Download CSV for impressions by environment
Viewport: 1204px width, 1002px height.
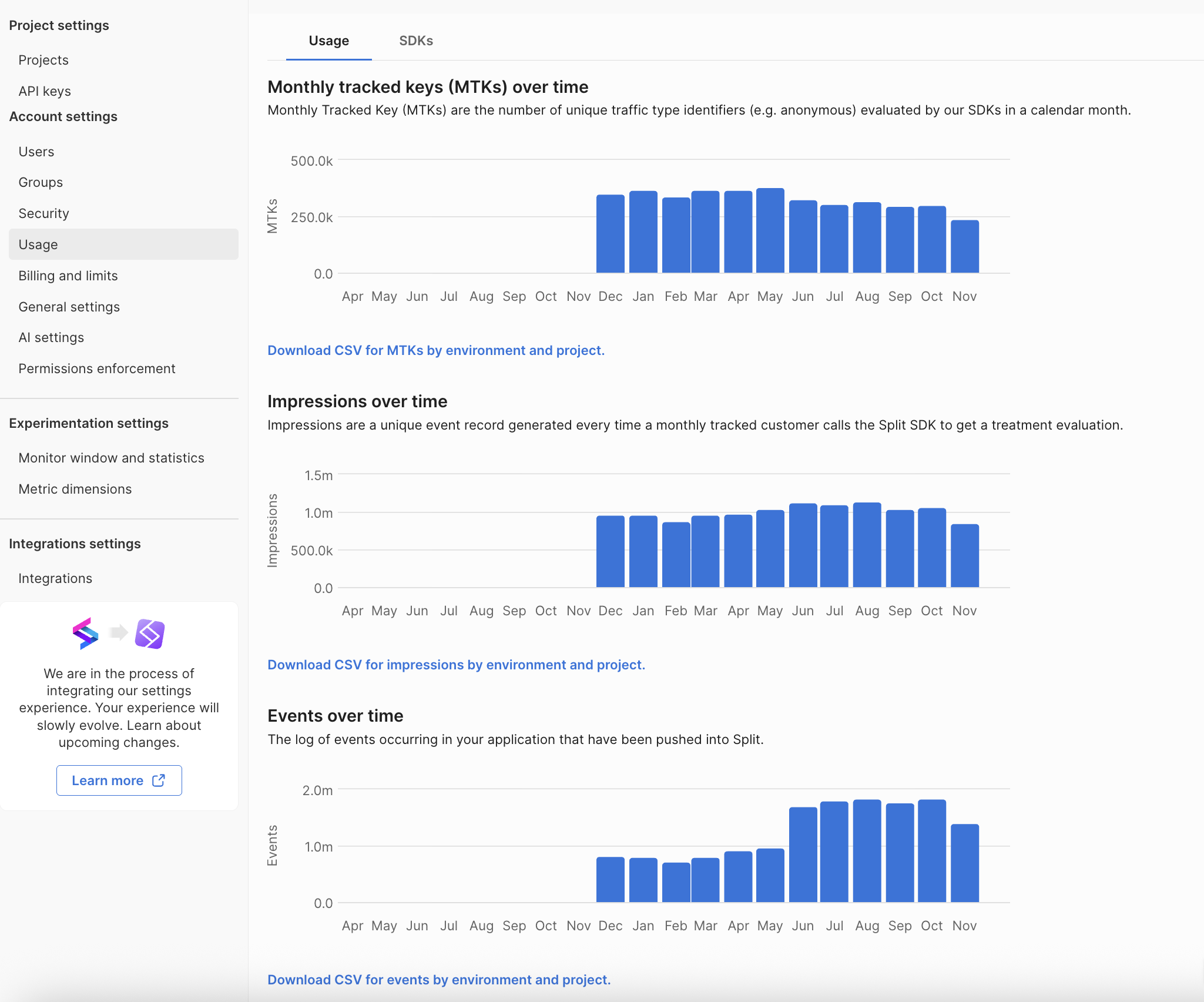456,665
